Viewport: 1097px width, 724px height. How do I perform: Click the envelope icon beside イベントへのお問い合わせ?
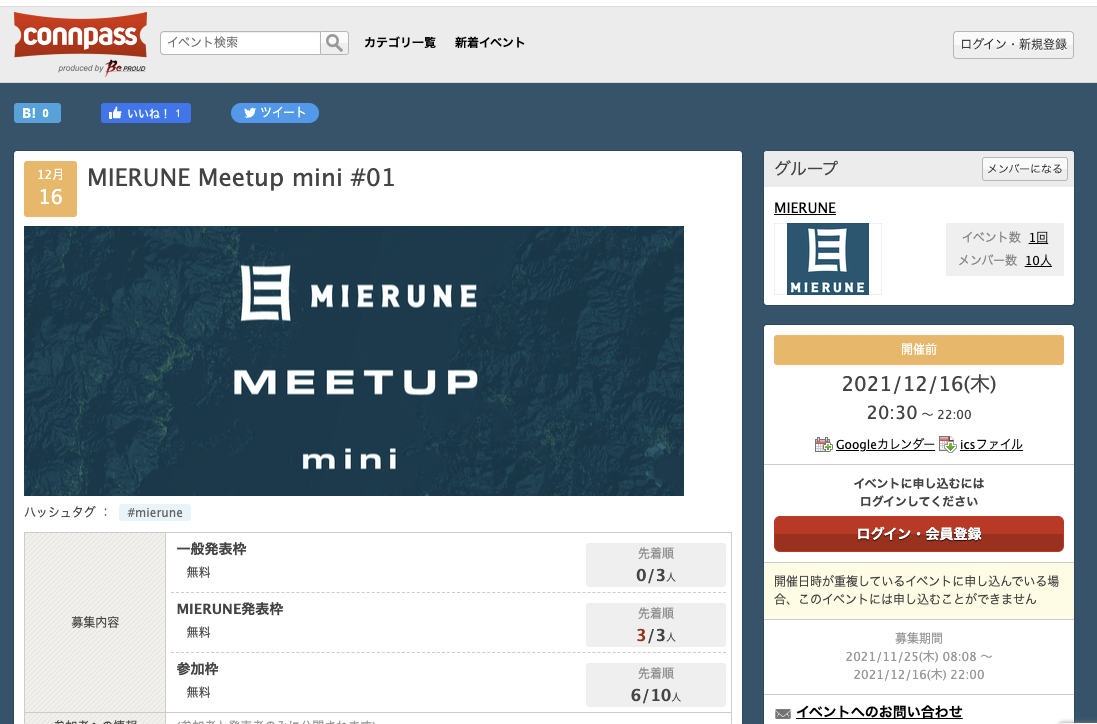tap(781, 712)
